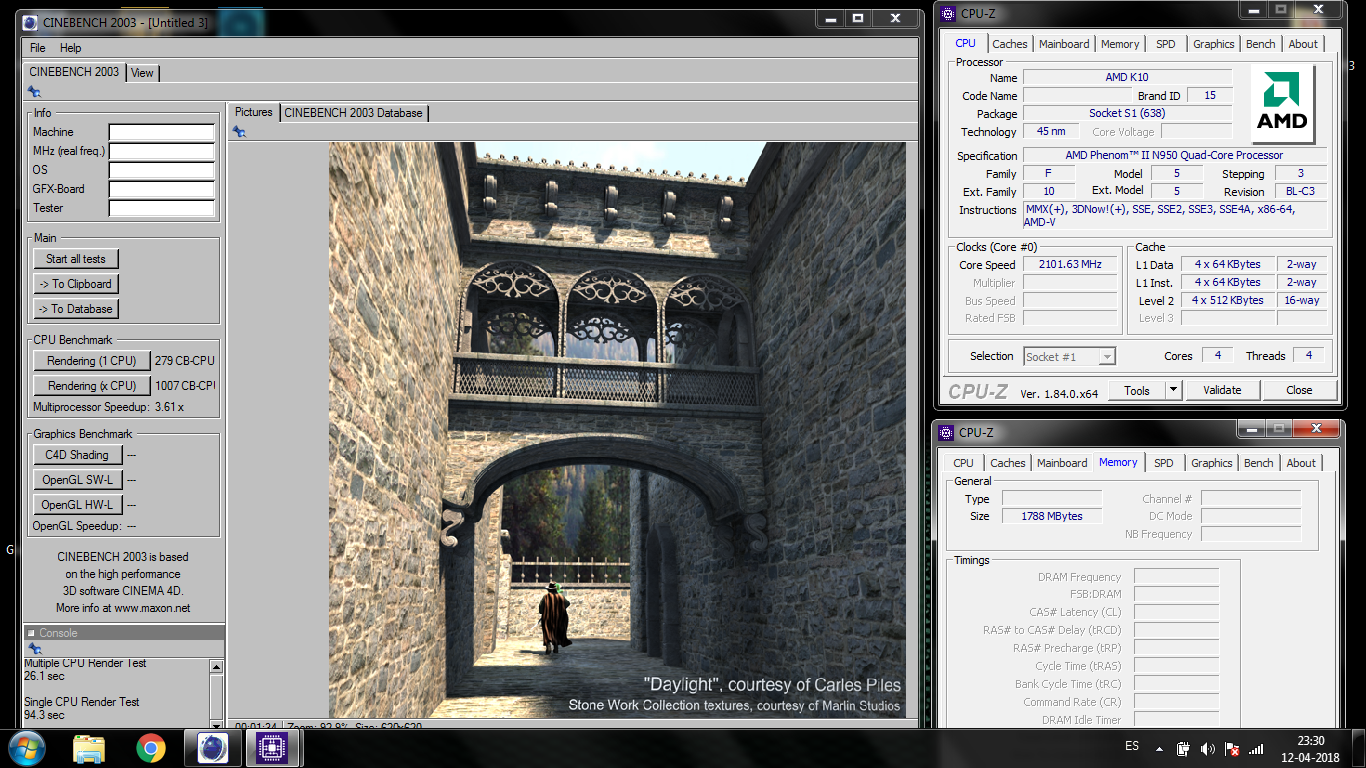Open Windows Explorer from the taskbar
Screen dimensions: 1366x768
[89, 747]
